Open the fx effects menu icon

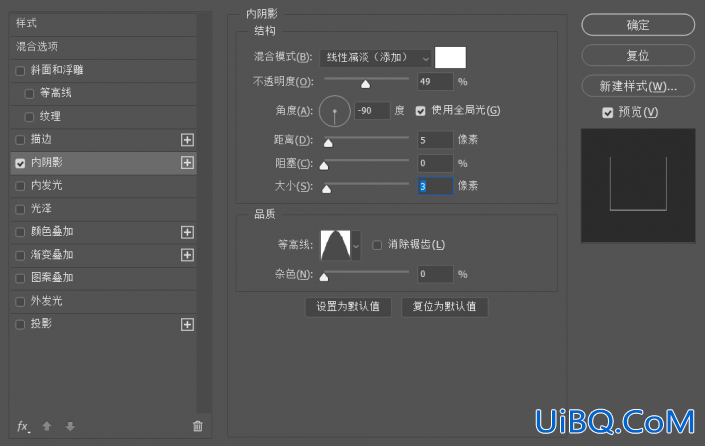tap(23, 426)
